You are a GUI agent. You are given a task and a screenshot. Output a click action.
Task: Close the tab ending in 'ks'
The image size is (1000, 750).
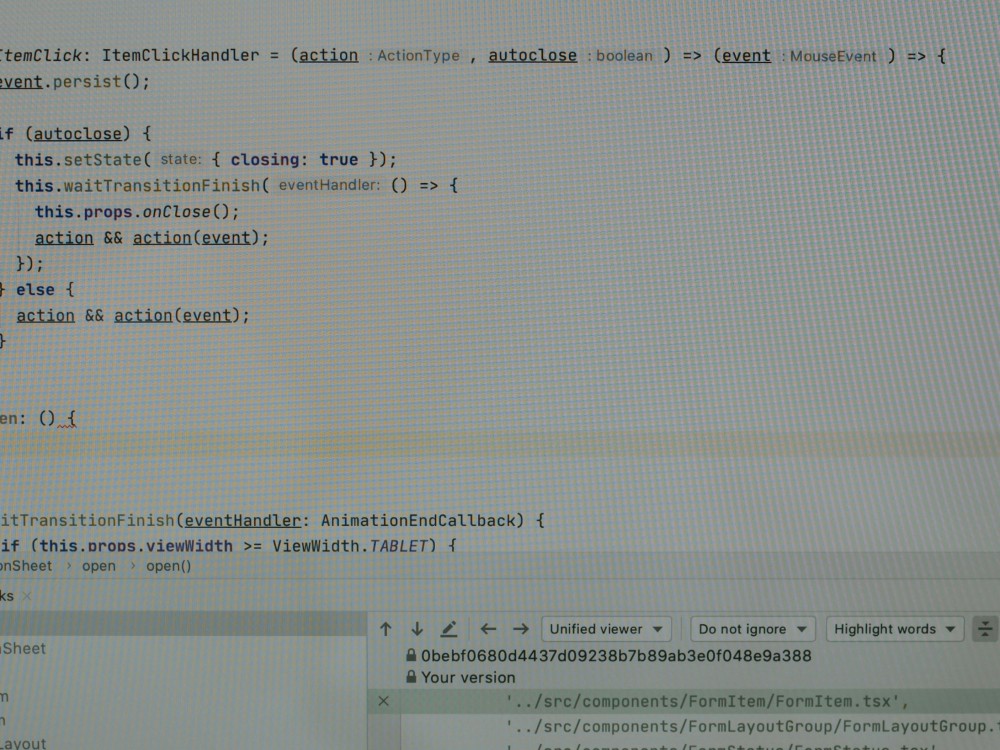coord(27,596)
